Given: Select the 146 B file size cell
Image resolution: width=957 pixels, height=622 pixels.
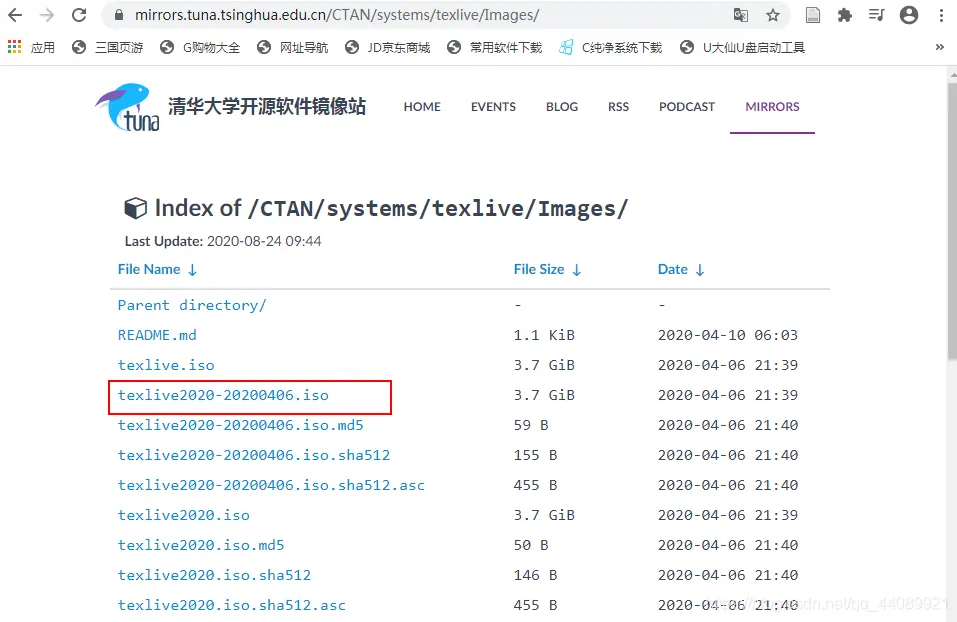Looking at the screenshot, I should [535, 574].
